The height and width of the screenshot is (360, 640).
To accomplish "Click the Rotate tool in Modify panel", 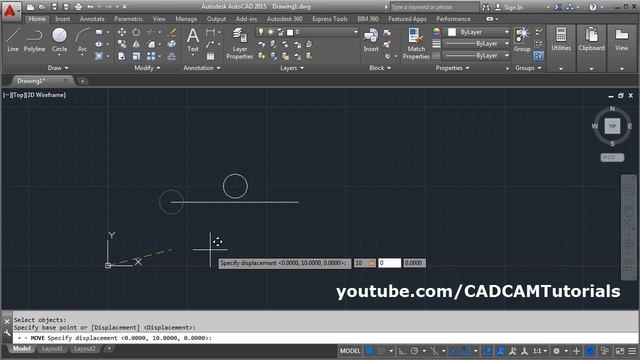I will coord(136,32).
